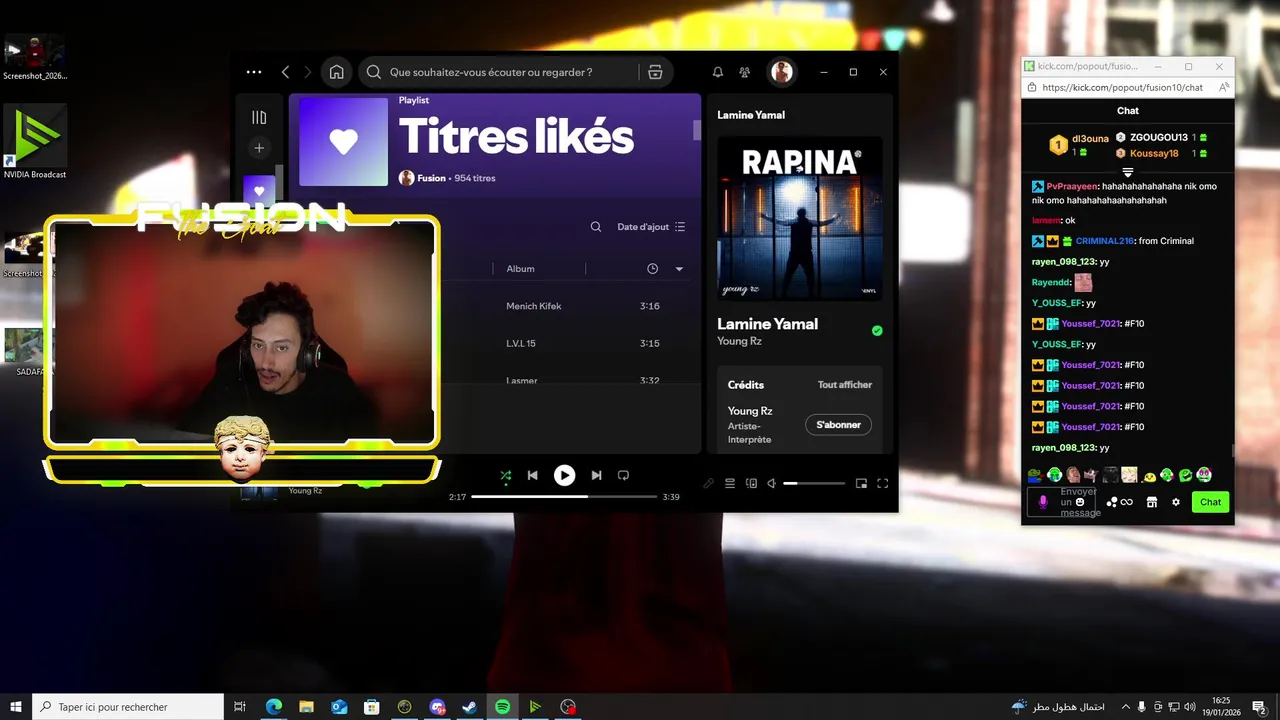1280x720 pixels.
Task: Sort by duration clock icon
Action: [653, 269]
